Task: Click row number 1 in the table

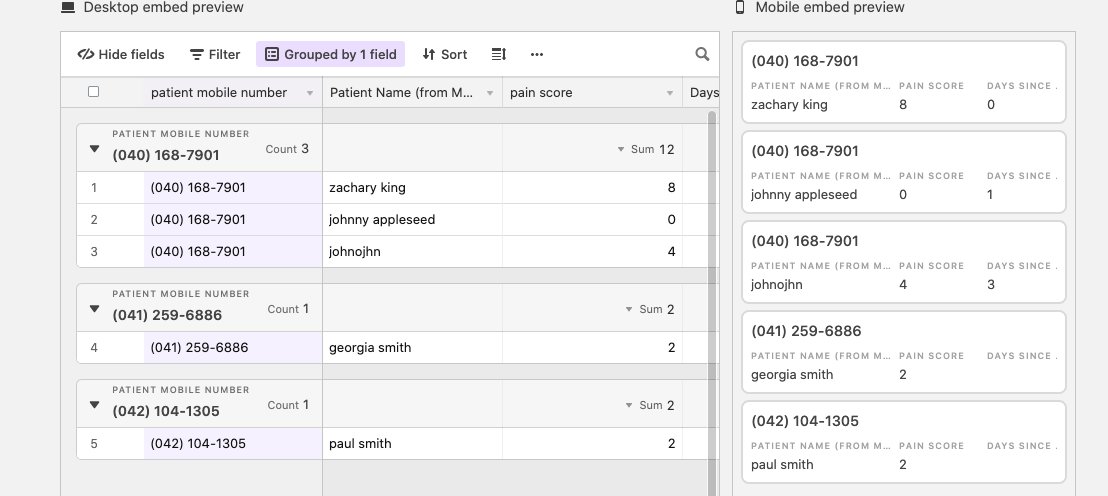Action: pos(94,188)
